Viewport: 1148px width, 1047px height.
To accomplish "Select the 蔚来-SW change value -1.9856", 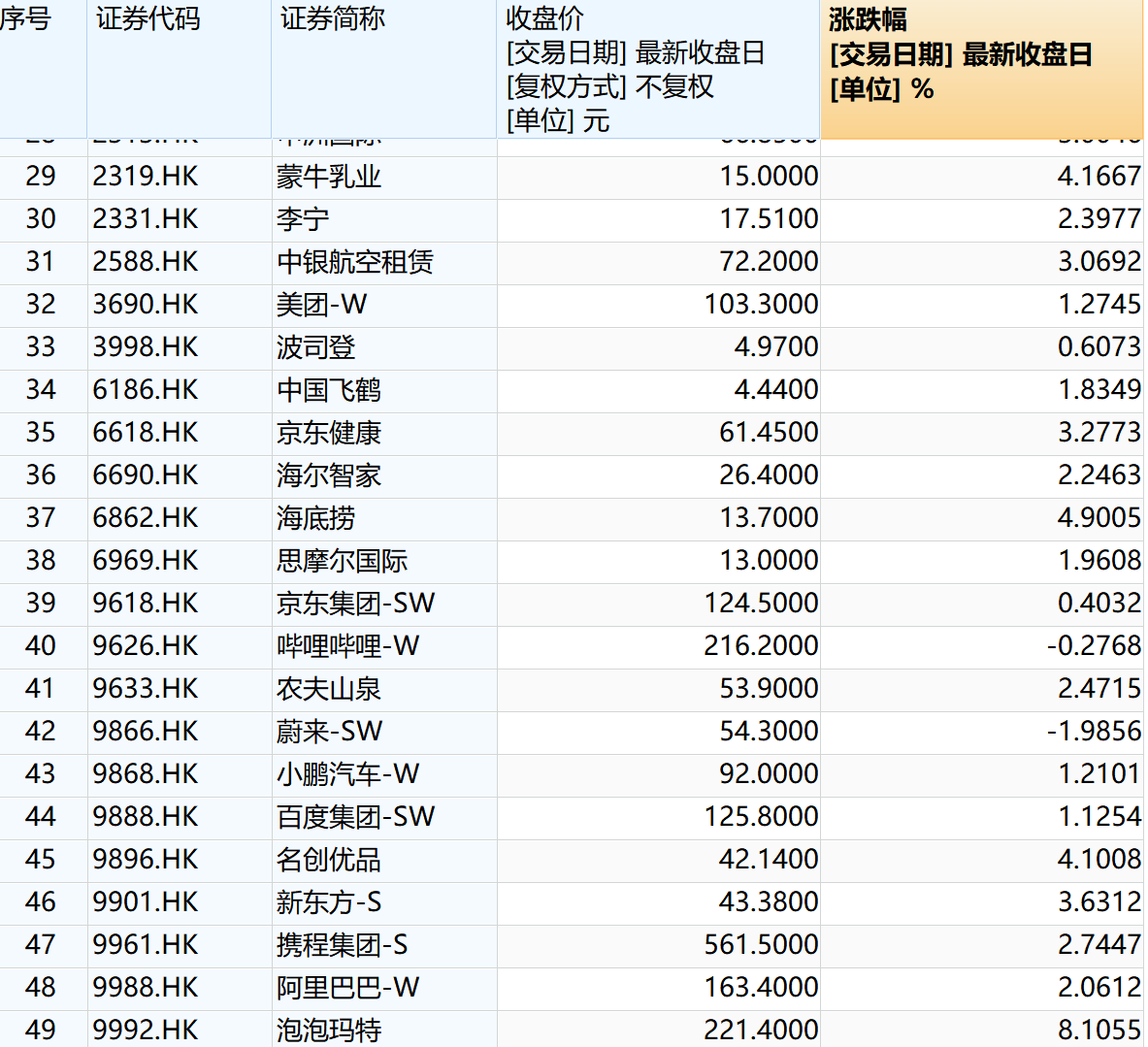I will coord(1091,732).
